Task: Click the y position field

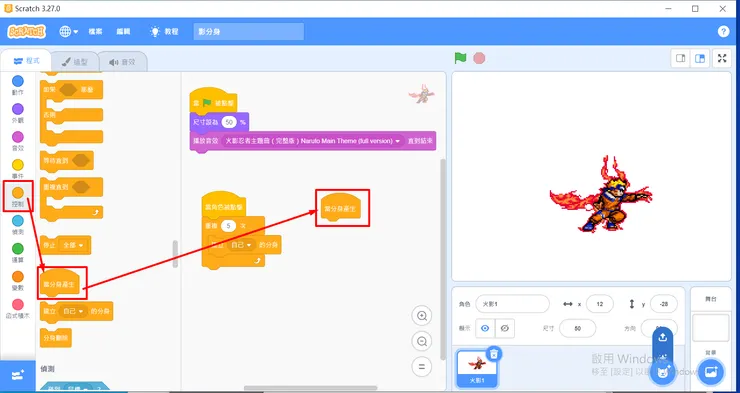Action: click(664, 304)
